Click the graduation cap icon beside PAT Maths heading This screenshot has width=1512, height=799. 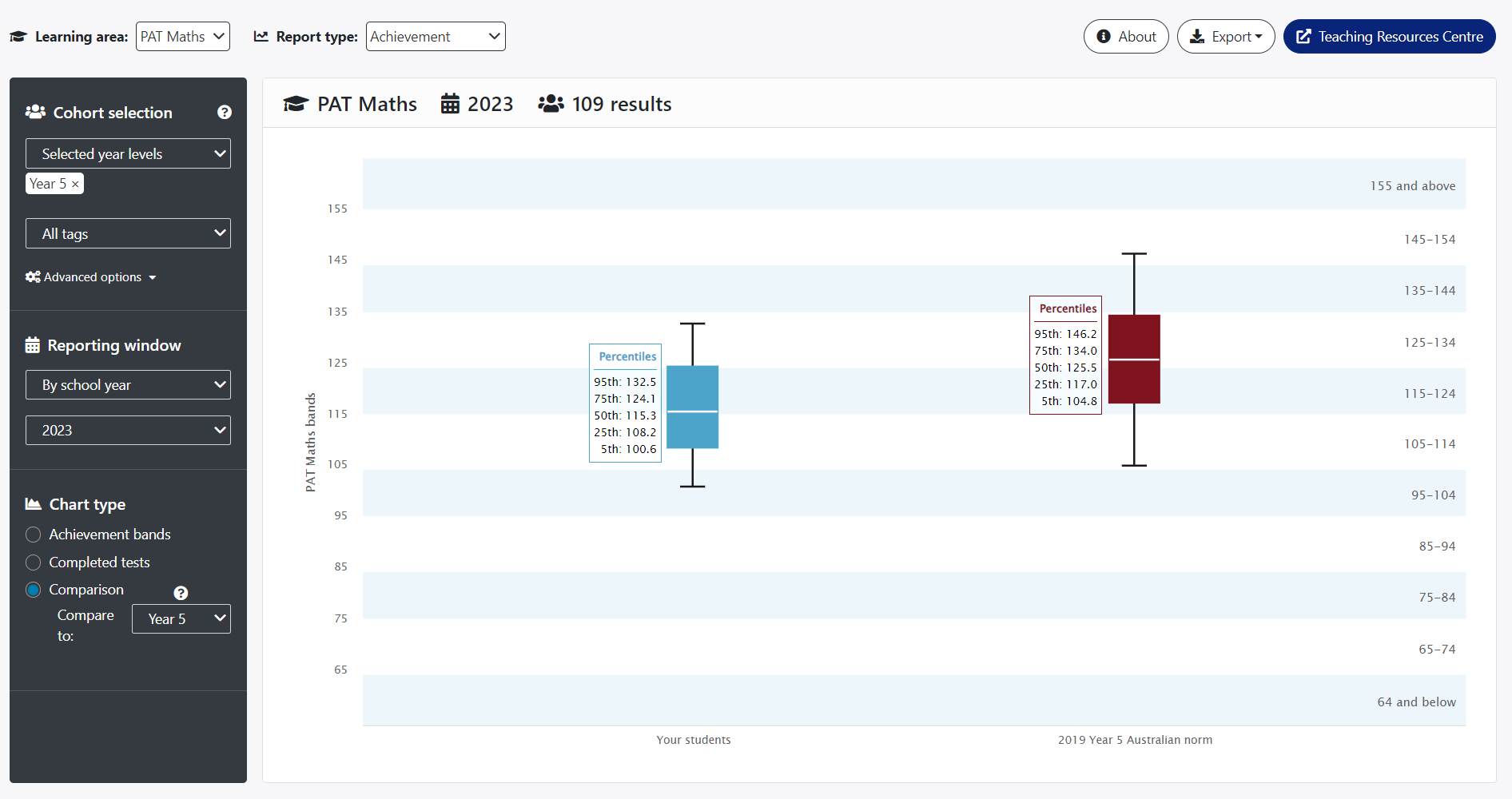pos(296,105)
